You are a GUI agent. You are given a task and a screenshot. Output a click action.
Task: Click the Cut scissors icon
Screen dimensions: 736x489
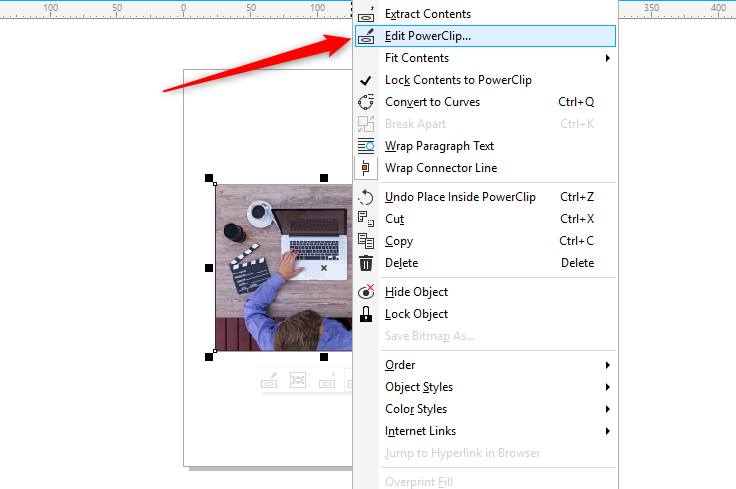pos(366,219)
